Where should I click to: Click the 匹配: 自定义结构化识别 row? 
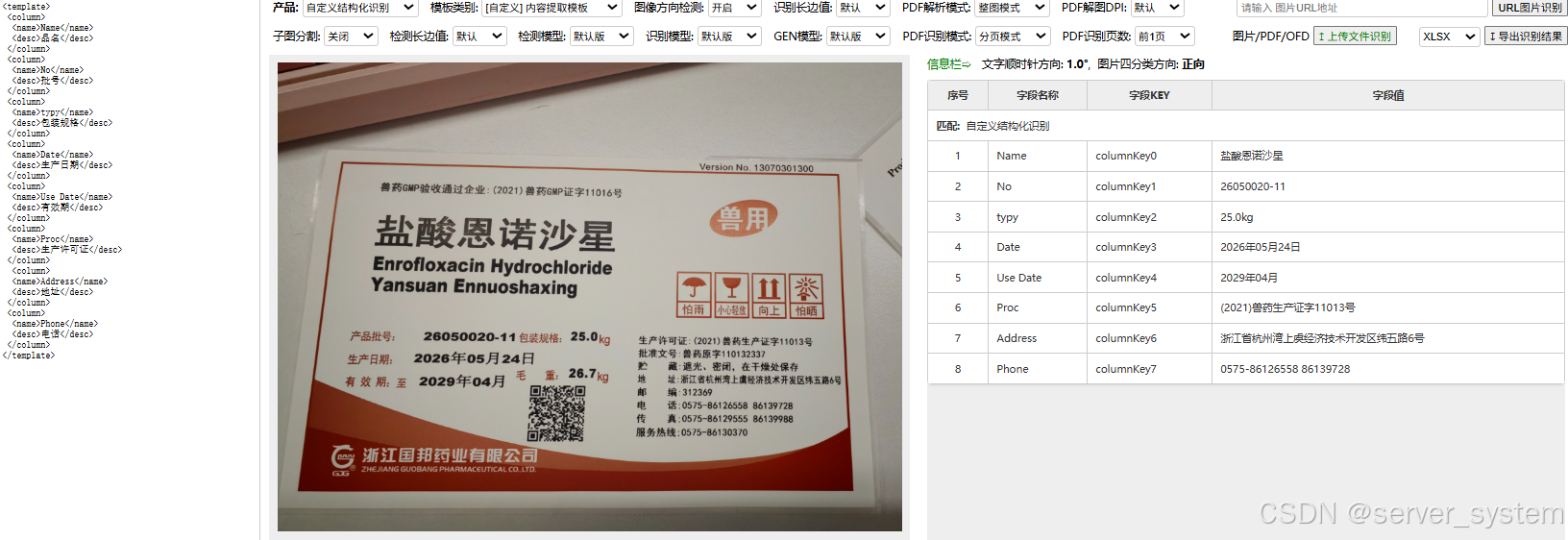pyautogui.click(x=1245, y=126)
